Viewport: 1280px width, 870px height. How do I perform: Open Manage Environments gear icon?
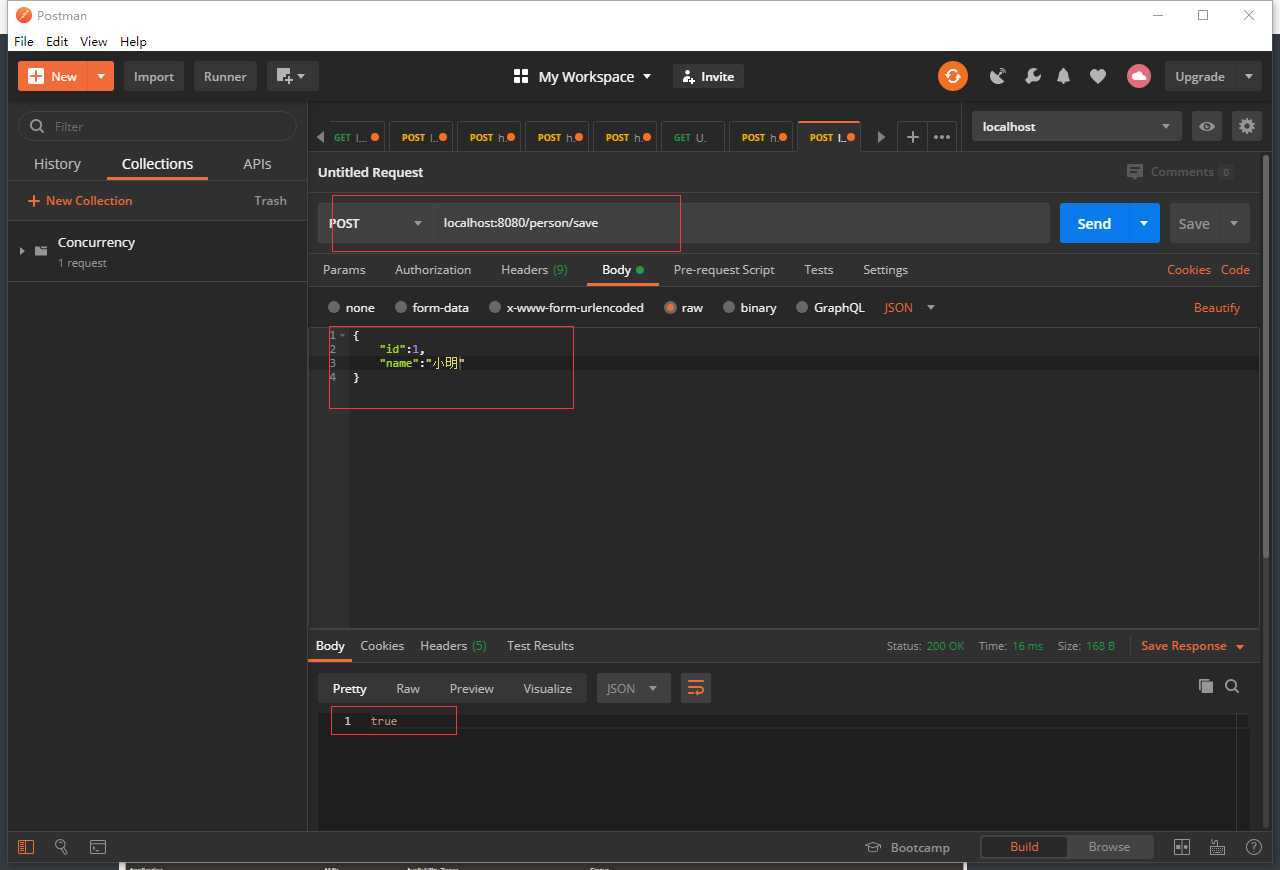click(1246, 126)
